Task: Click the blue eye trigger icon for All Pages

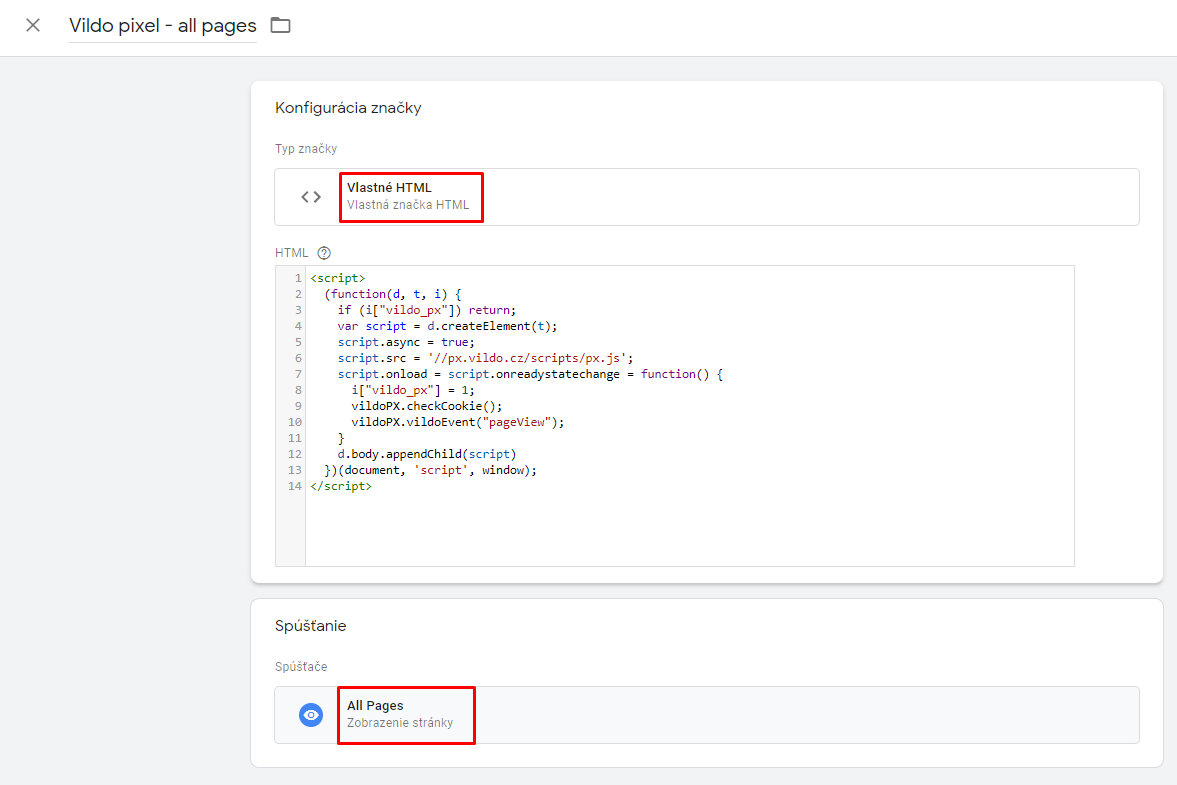Action: tap(311, 715)
